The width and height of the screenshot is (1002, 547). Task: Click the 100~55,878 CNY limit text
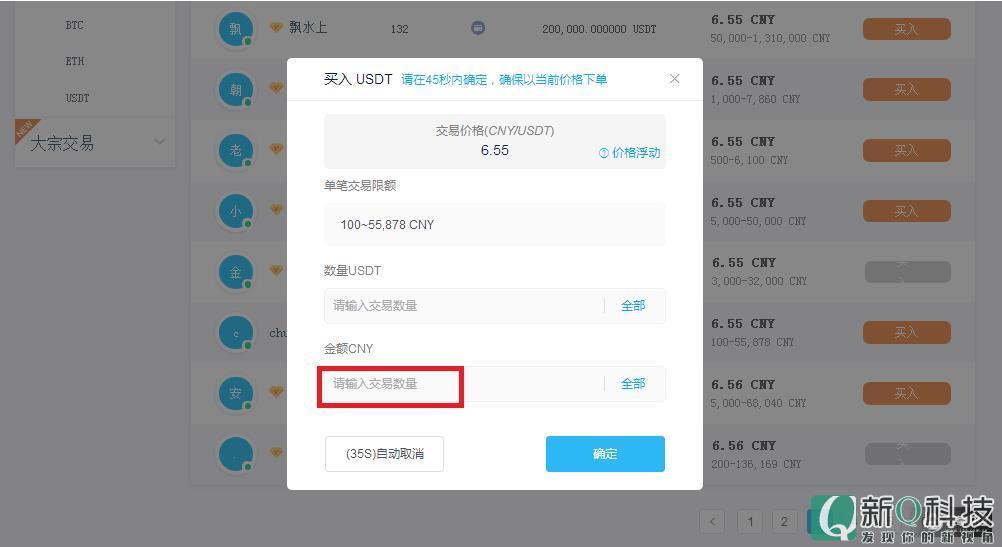[x=387, y=225]
